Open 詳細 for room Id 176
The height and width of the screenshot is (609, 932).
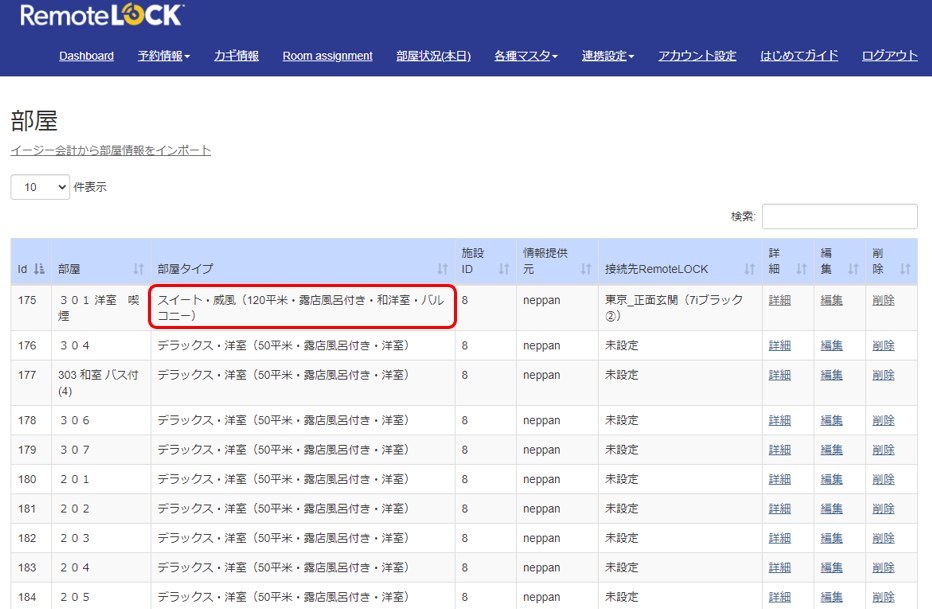pyautogui.click(x=779, y=345)
